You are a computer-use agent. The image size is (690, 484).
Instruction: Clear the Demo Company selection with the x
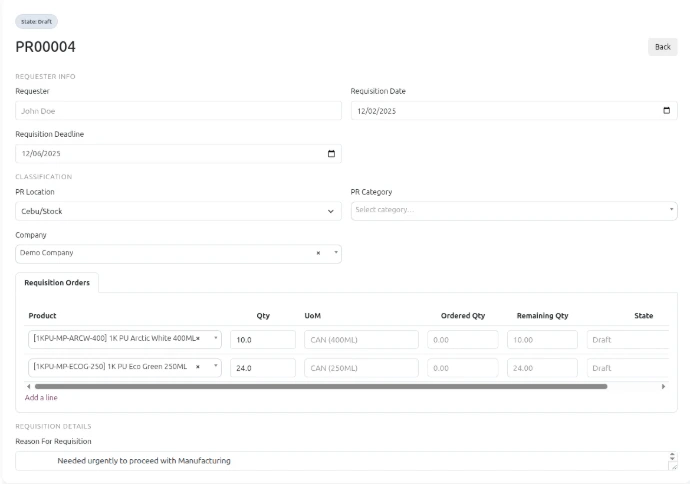pos(319,253)
